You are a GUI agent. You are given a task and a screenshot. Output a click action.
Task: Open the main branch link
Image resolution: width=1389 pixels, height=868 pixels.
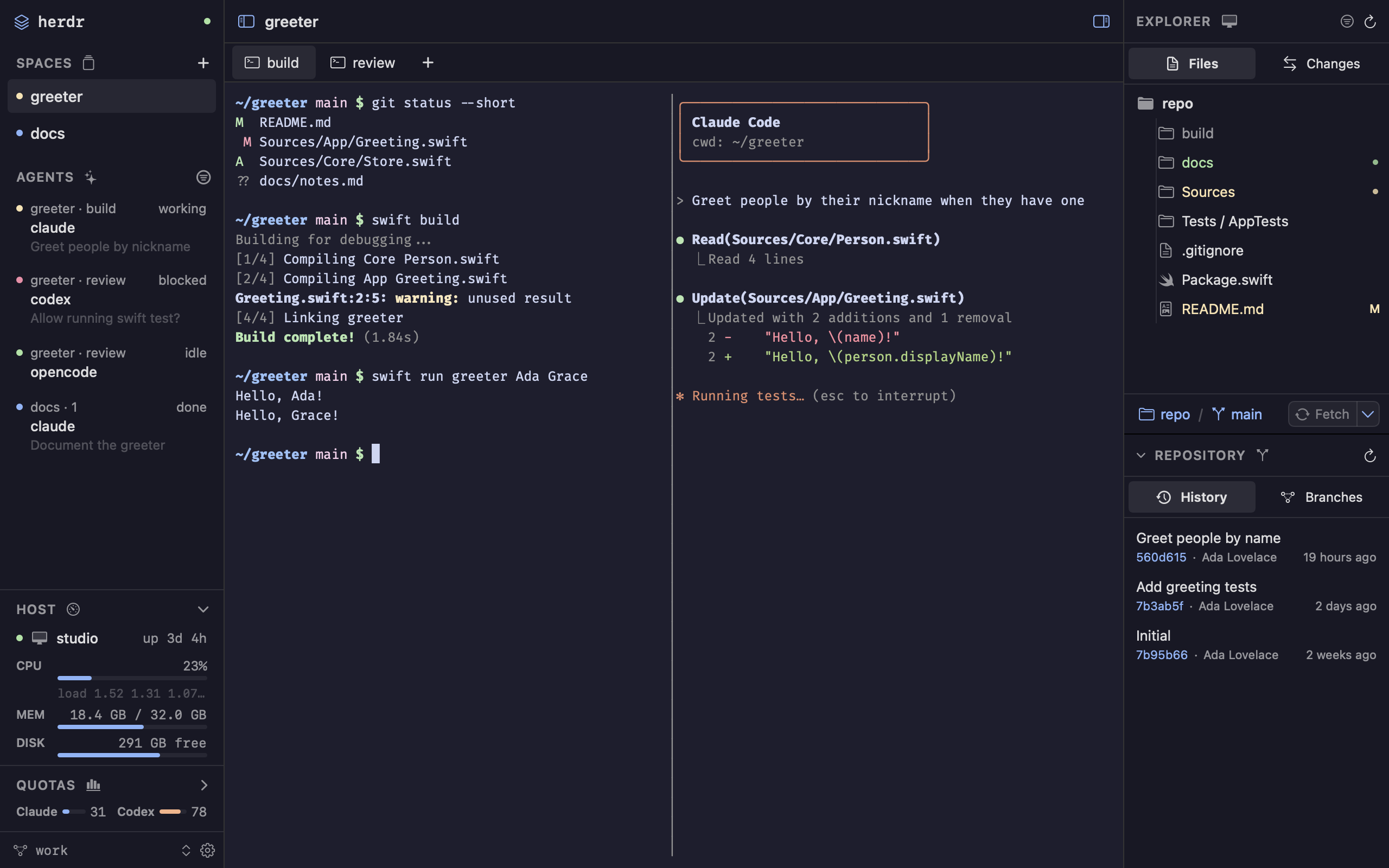tap(1237, 414)
